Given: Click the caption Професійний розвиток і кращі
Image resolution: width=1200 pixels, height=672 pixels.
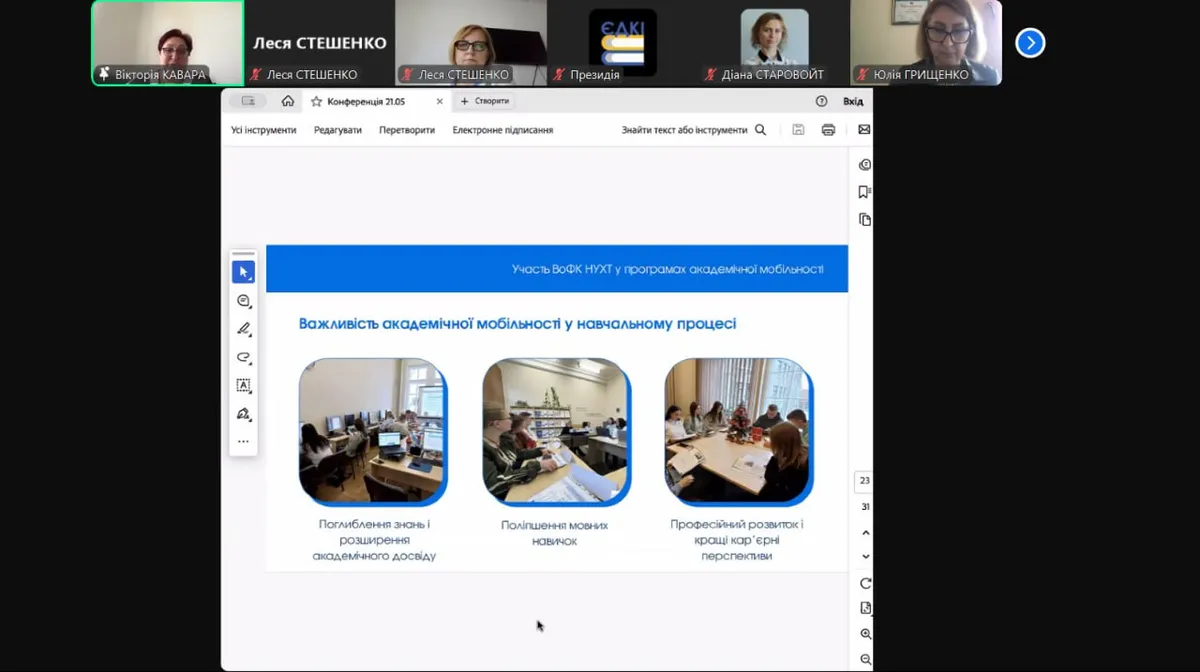Looking at the screenshot, I should [737, 540].
